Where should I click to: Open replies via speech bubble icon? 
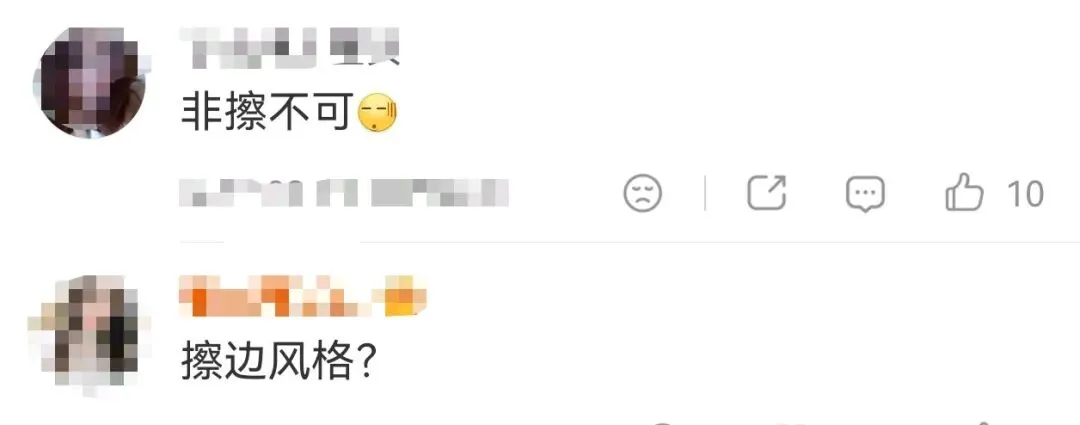865,194
